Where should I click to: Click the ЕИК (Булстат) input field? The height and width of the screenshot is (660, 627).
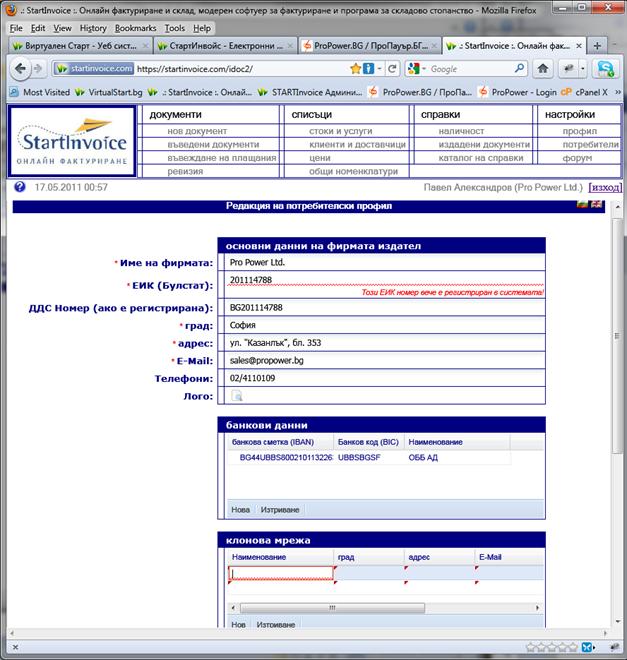385,280
